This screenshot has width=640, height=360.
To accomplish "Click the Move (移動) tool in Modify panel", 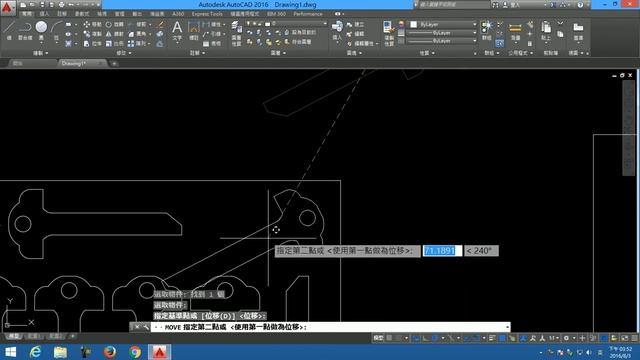I will pyautogui.click(x=92, y=24).
